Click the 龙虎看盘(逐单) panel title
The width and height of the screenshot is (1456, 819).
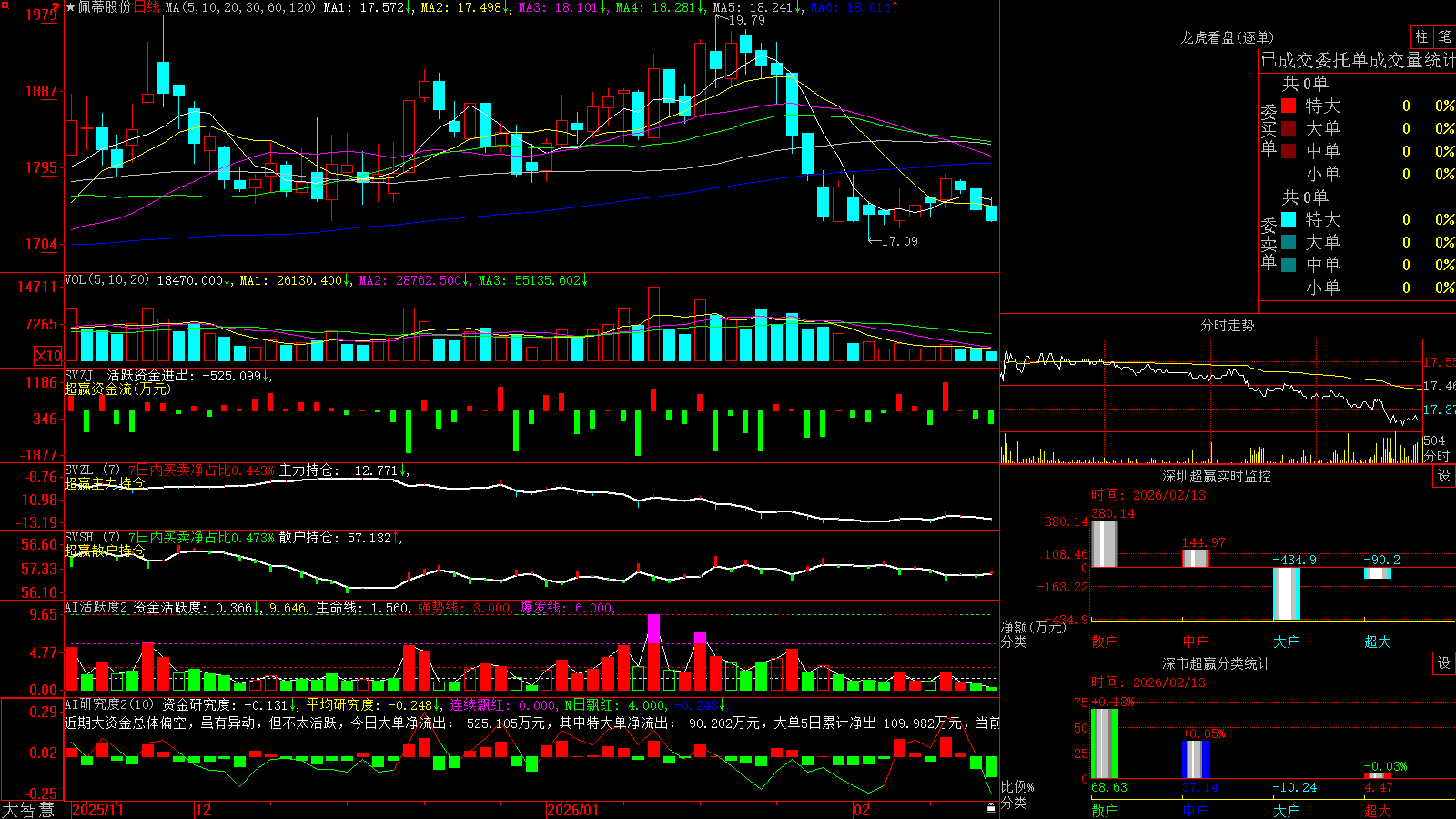point(1227,37)
